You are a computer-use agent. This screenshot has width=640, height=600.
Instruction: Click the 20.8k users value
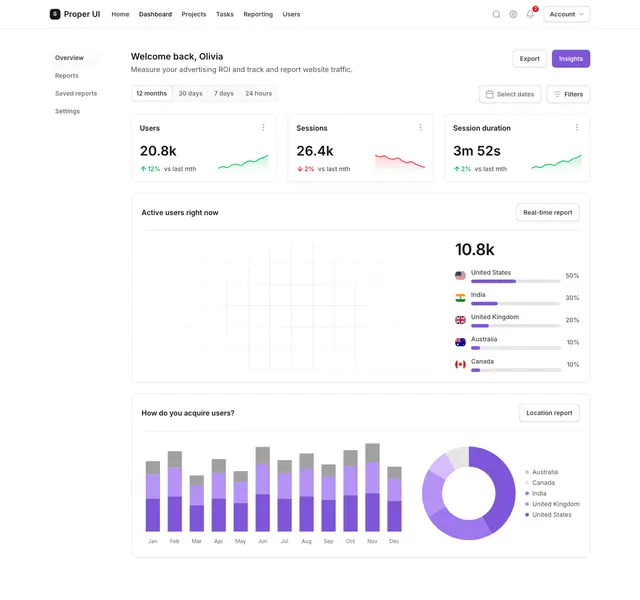(x=158, y=151)
